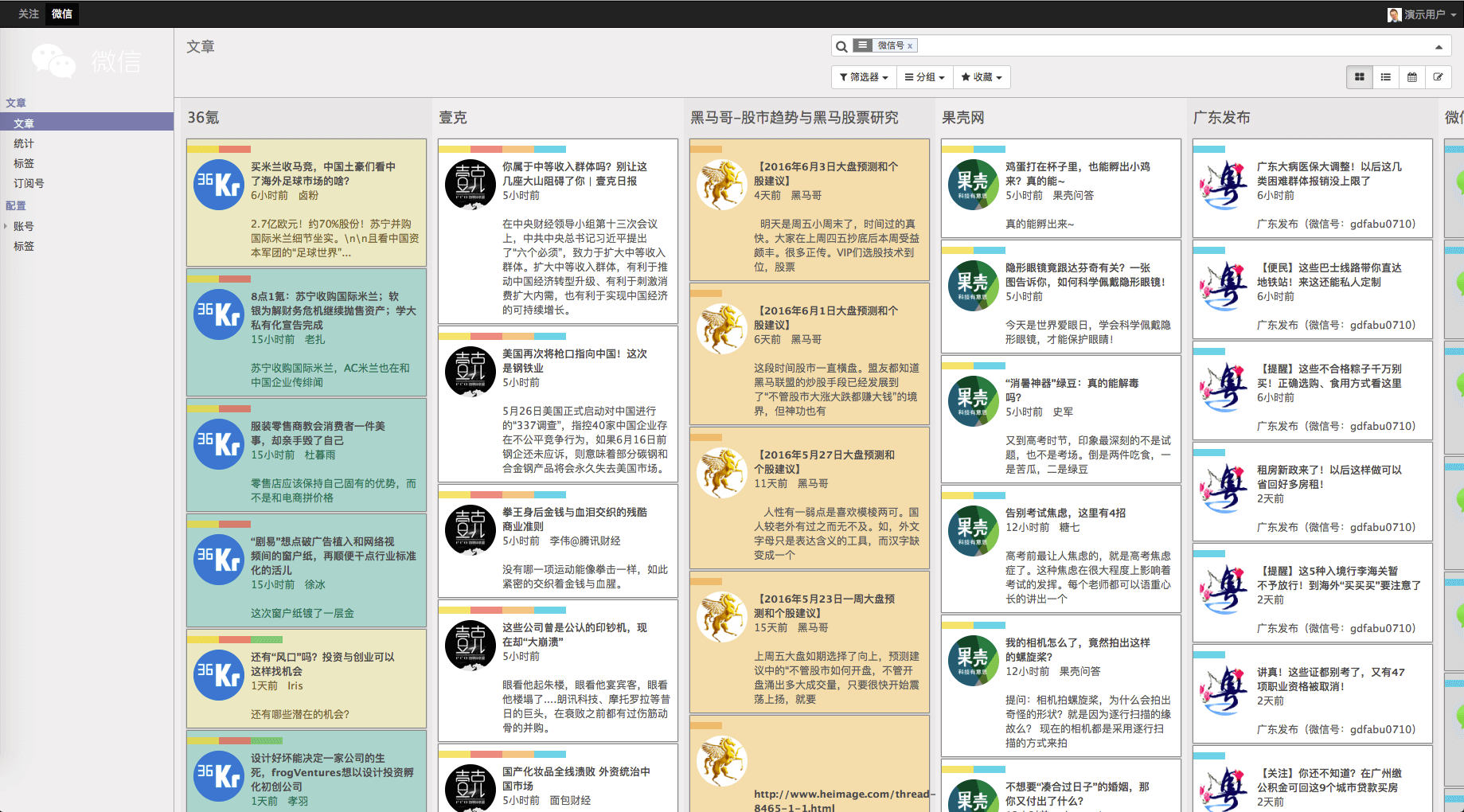Click 果壳 avatar on 隐形眼镜 card

click(974, 286)
